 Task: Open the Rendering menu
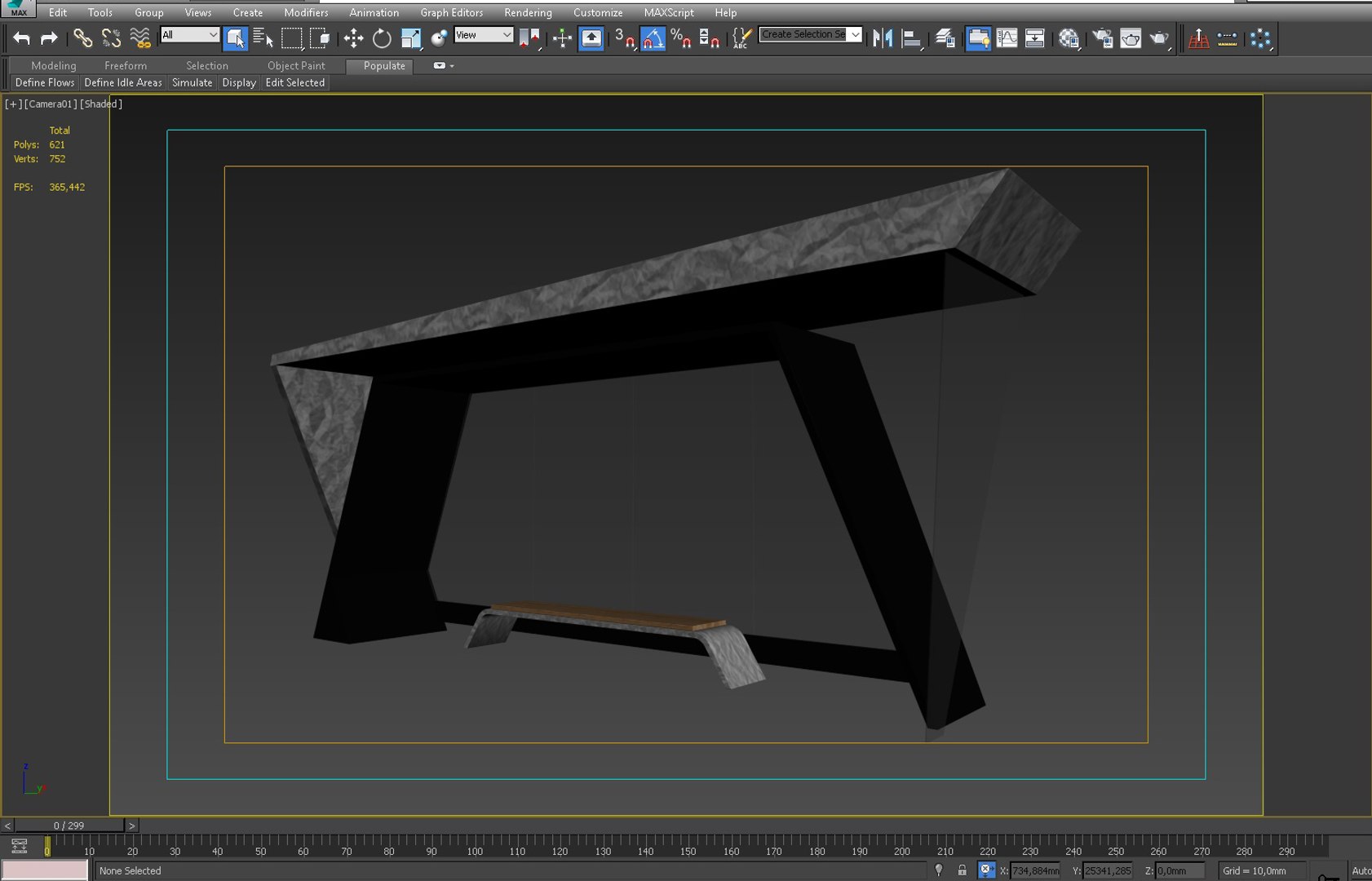tap(528, 12)
